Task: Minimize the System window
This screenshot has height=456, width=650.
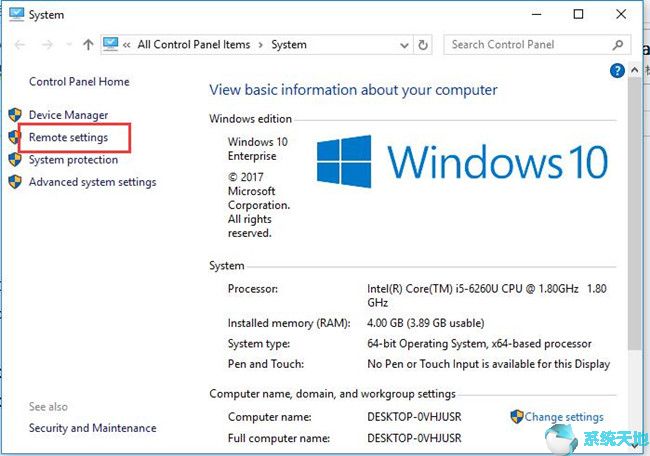Action: click(x=536, y=14)
